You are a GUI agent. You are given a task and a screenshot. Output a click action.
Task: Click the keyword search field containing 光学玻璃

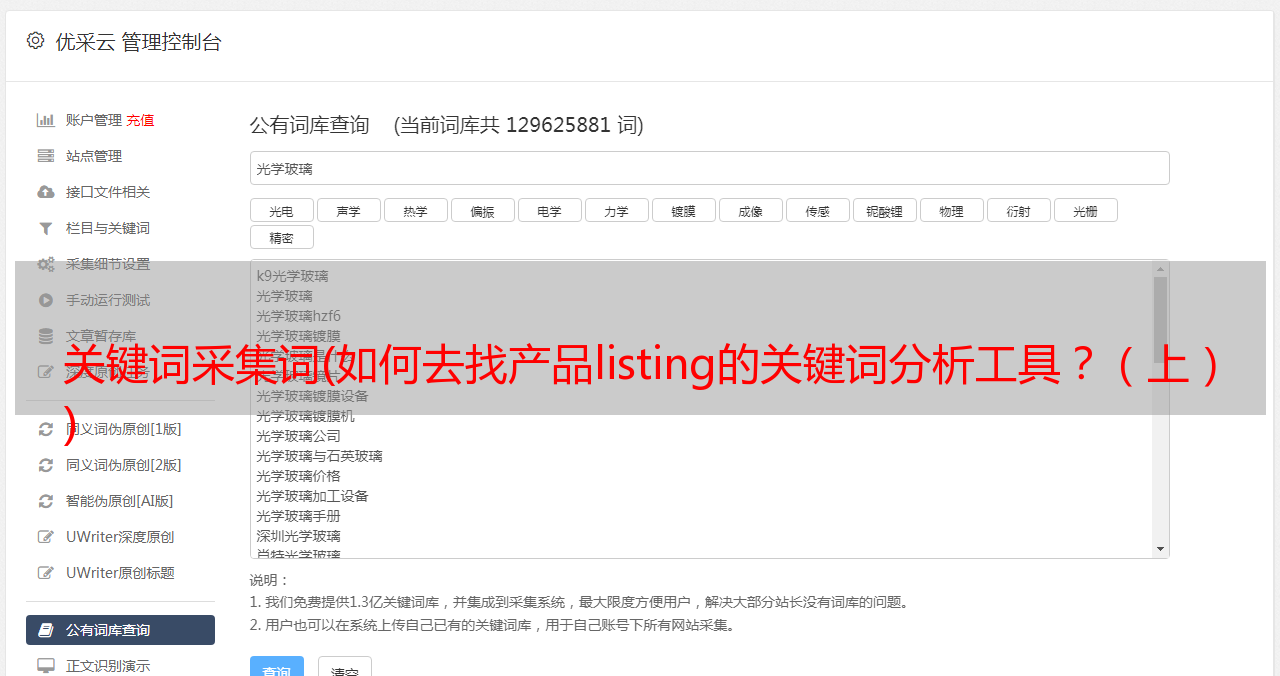[x=709, y=168]
